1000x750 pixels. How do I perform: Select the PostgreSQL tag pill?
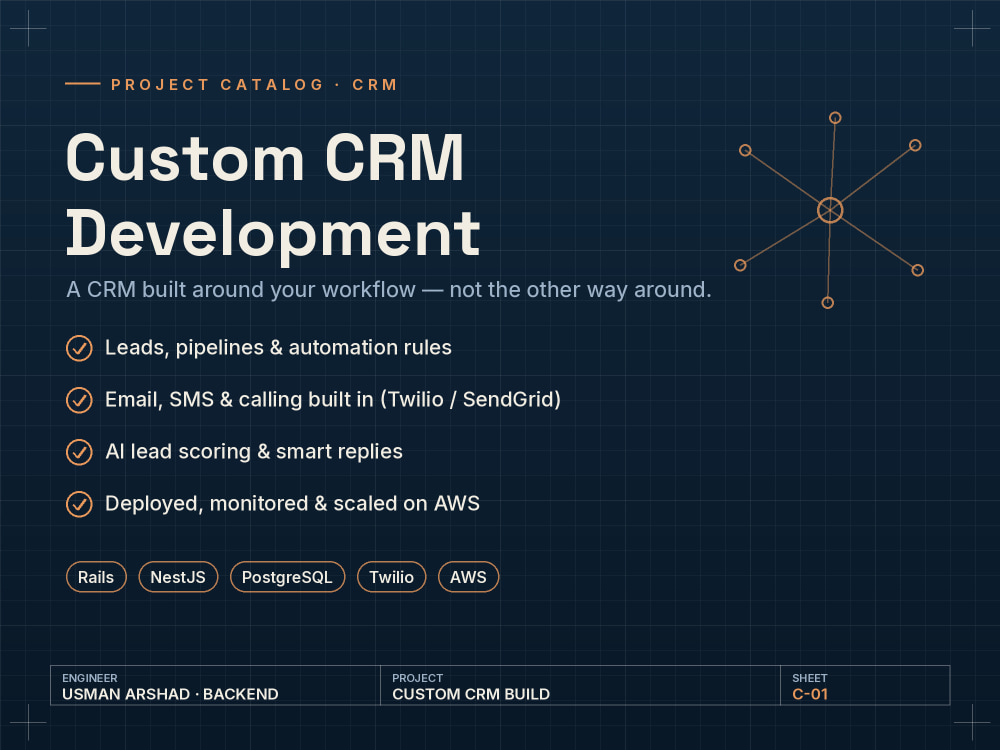pyautogui.click(x=287, y=577)
